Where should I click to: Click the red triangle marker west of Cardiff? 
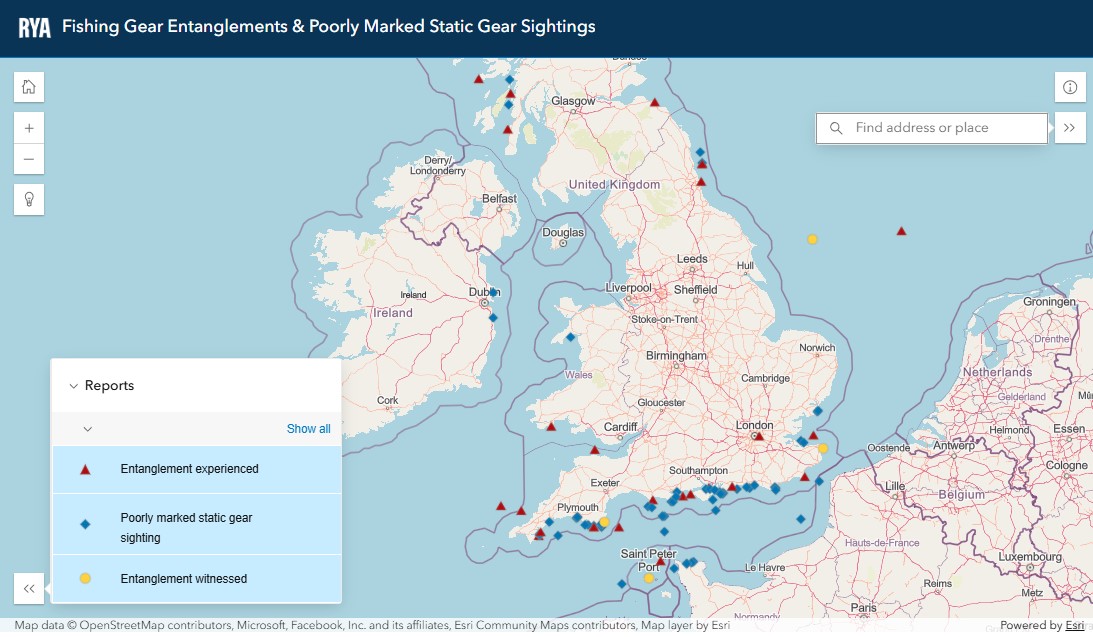(551, 426)
